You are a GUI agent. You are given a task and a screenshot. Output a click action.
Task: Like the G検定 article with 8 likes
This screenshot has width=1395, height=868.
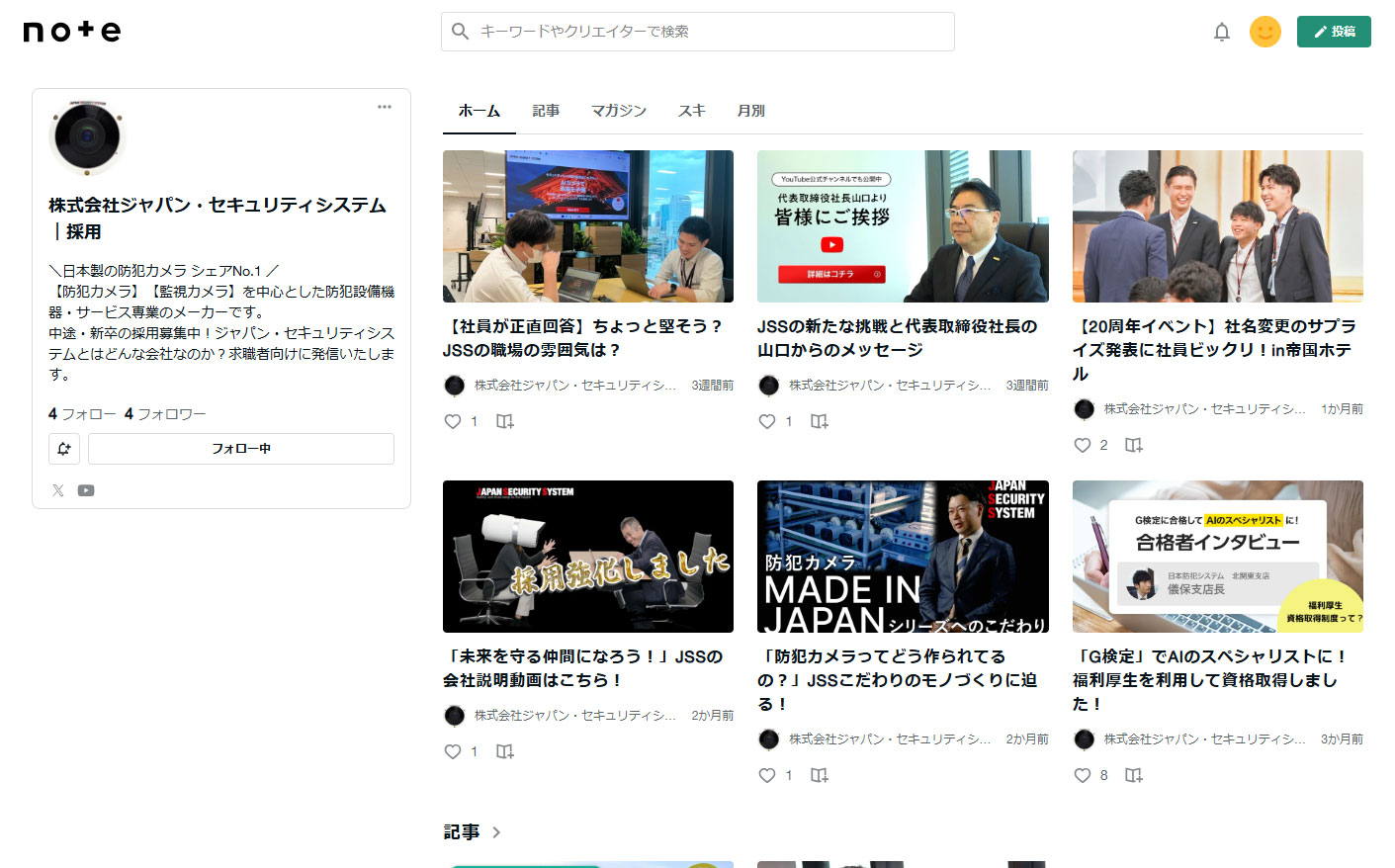[1083, 775]
